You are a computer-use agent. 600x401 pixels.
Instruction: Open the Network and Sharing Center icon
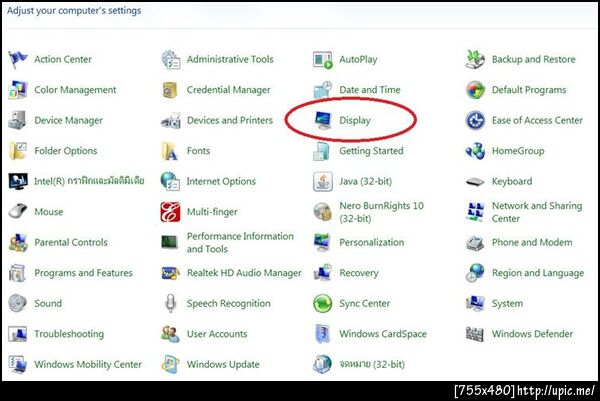[475, 212]
